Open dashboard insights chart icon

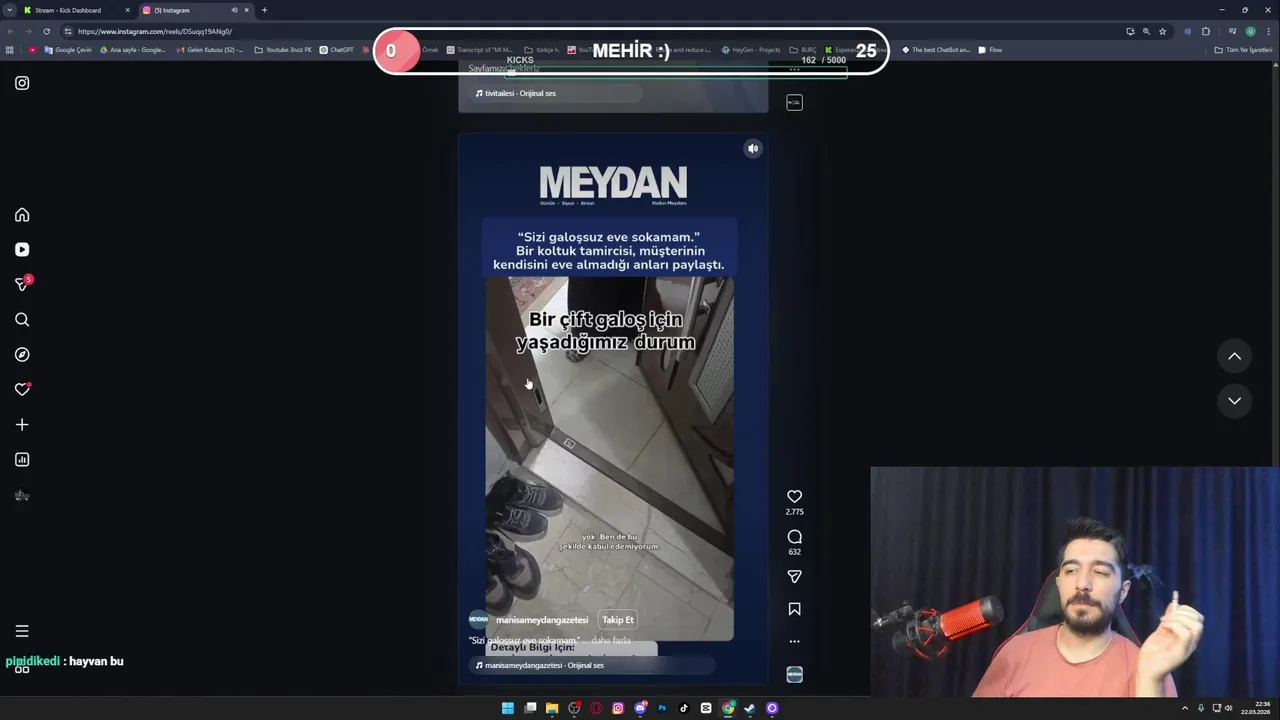point(22,460)
